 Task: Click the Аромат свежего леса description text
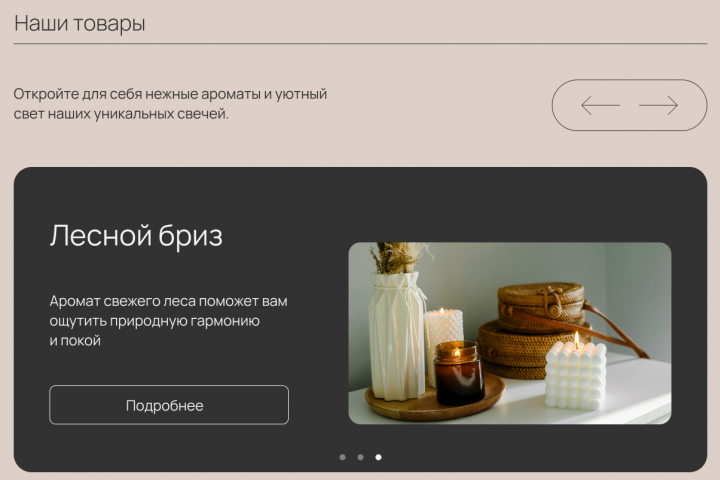pyautogui.click(x=169, y=321)
